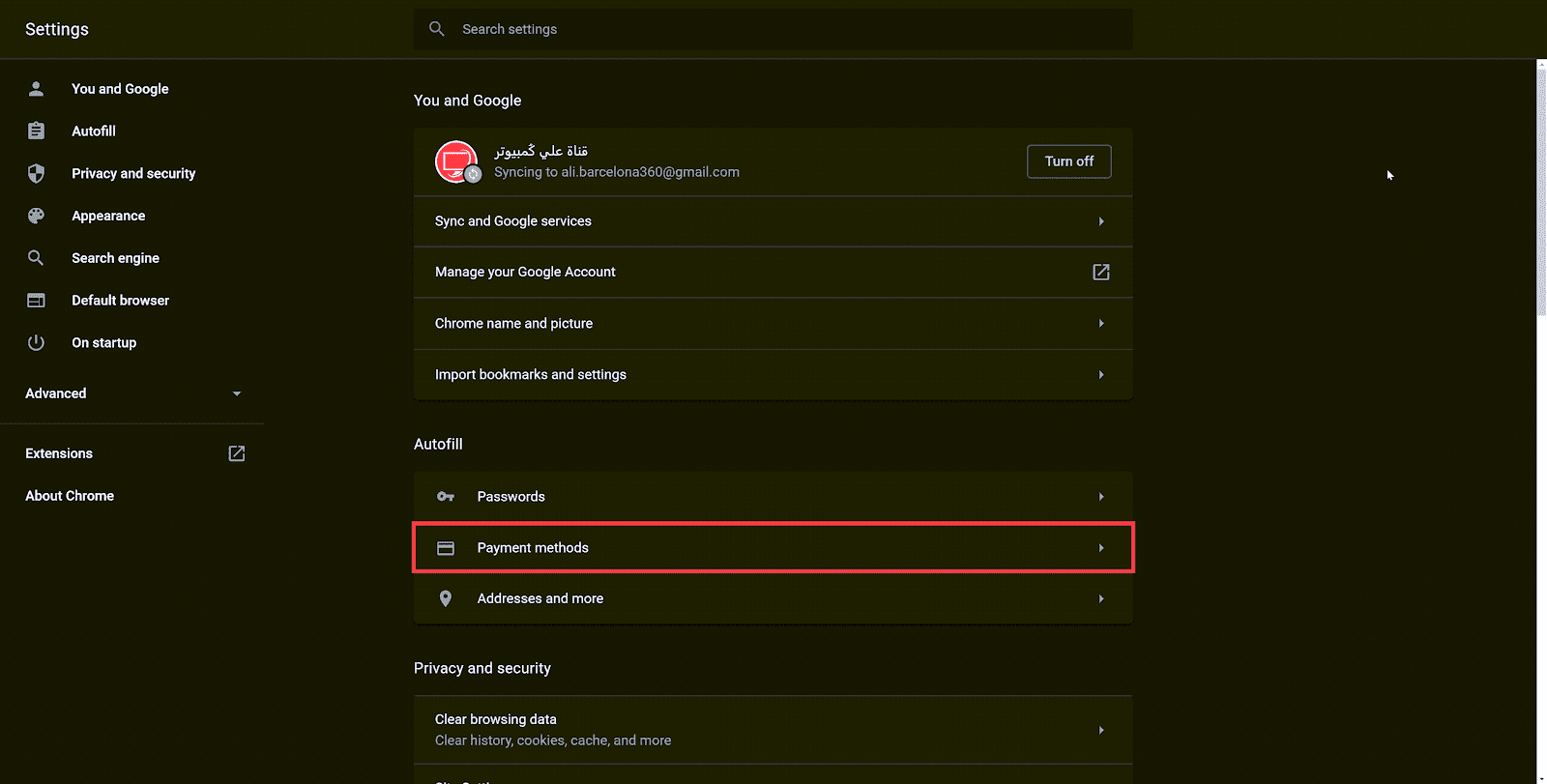Click the external-link icon next to Extensions

[x=237, y=453]
